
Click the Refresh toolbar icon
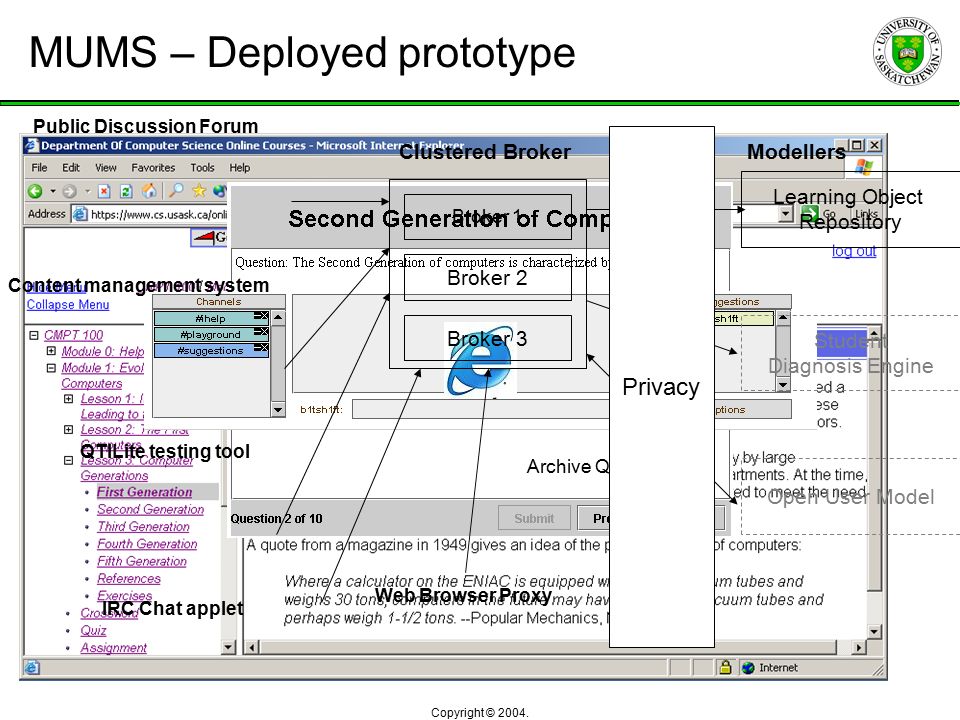coord(126,191)
